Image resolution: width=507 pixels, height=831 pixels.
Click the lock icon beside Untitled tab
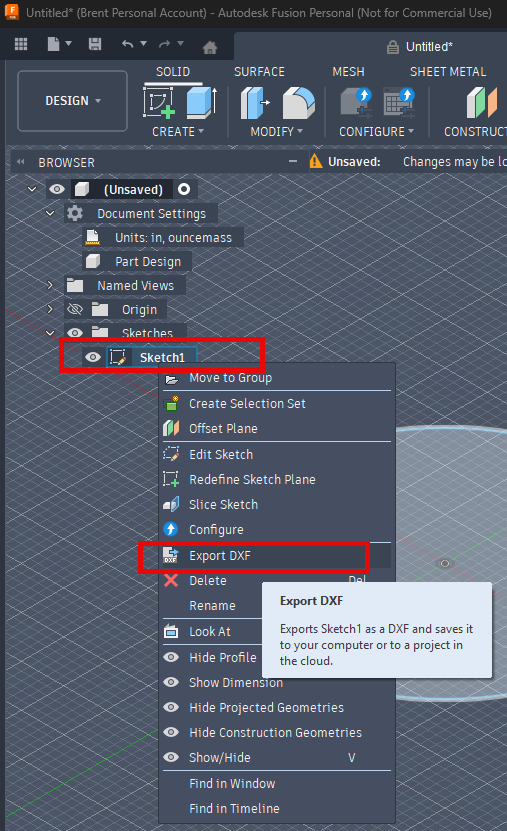pos(393,47)
